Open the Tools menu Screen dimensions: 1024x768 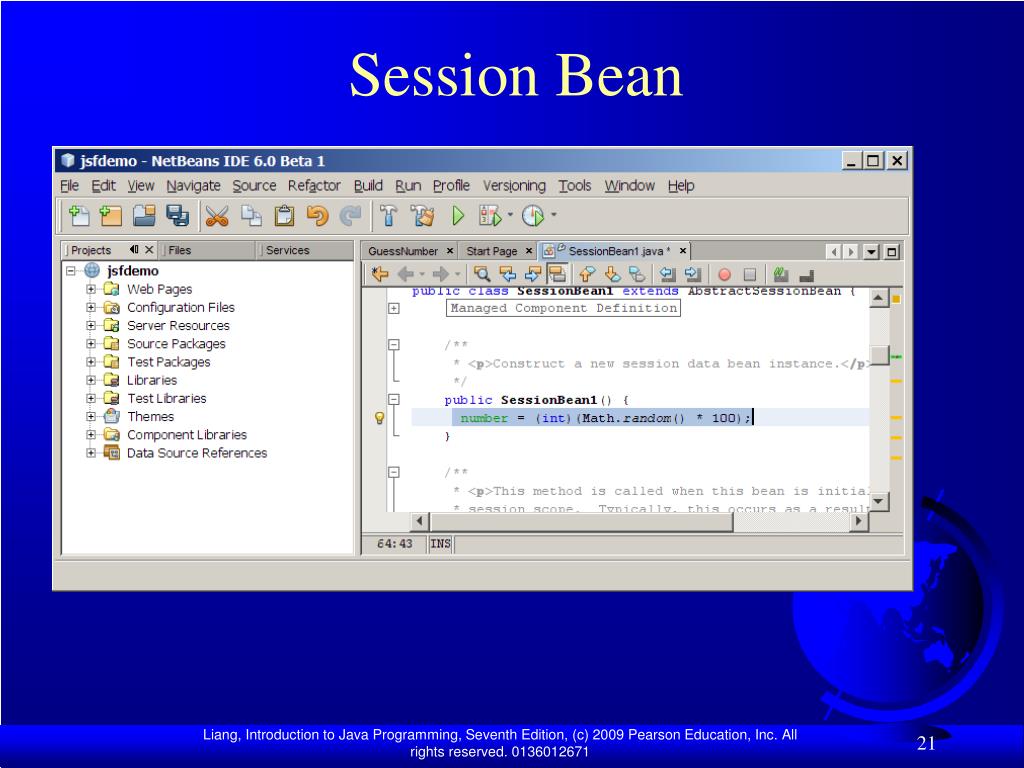(575, 186)
